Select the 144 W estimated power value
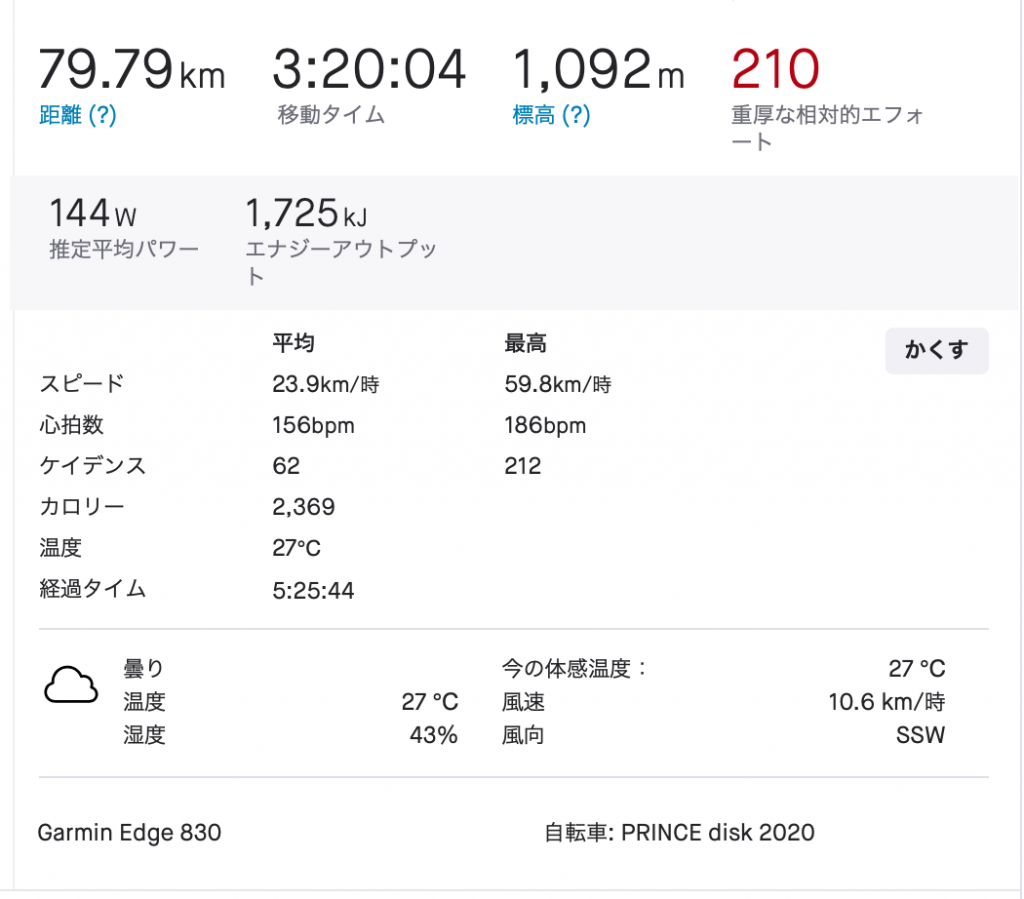This screenshot has width=1024, height=899. click(x=93, y=213)
